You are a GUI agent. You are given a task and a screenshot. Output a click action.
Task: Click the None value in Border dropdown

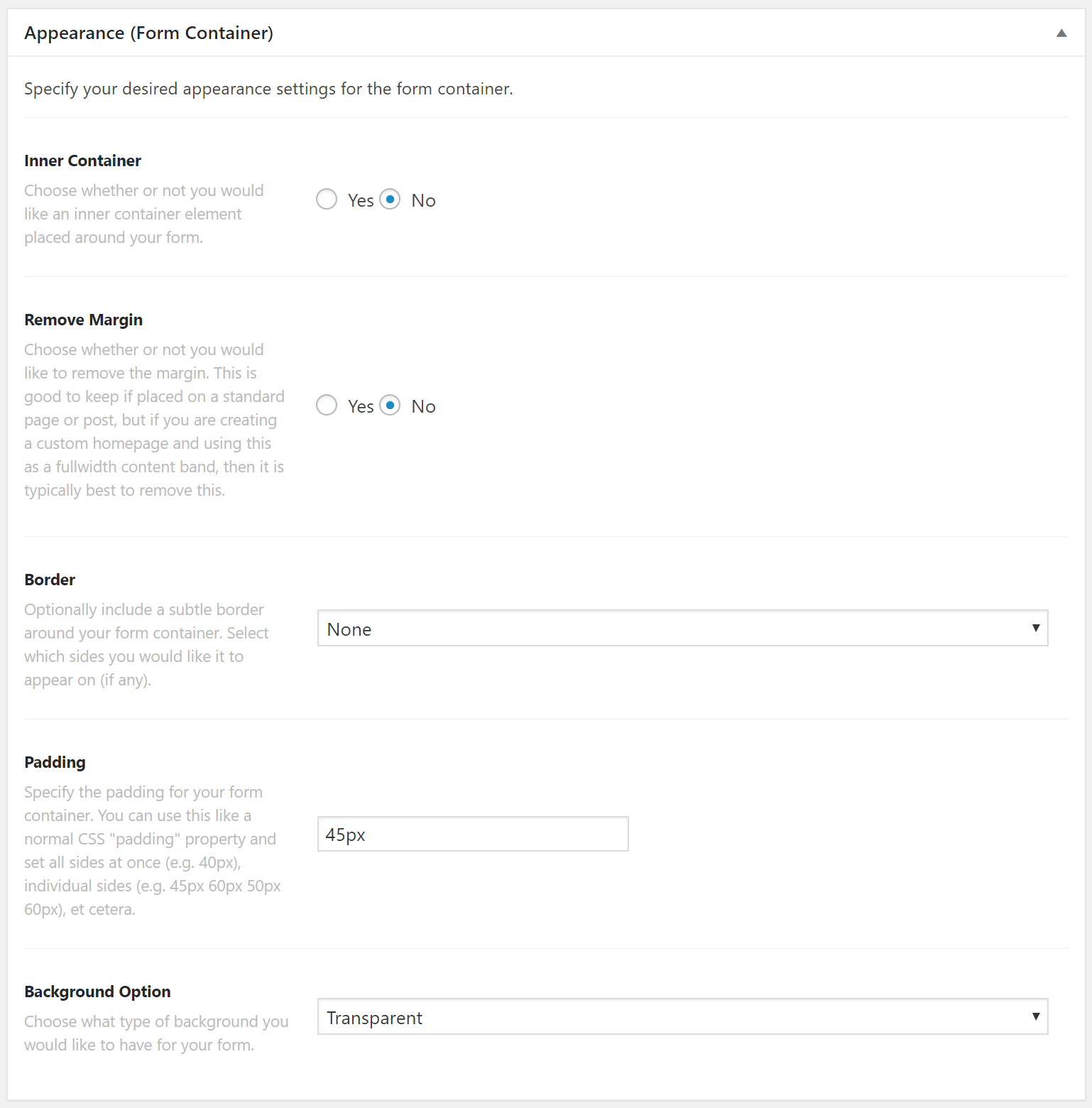tap(349, 629)
